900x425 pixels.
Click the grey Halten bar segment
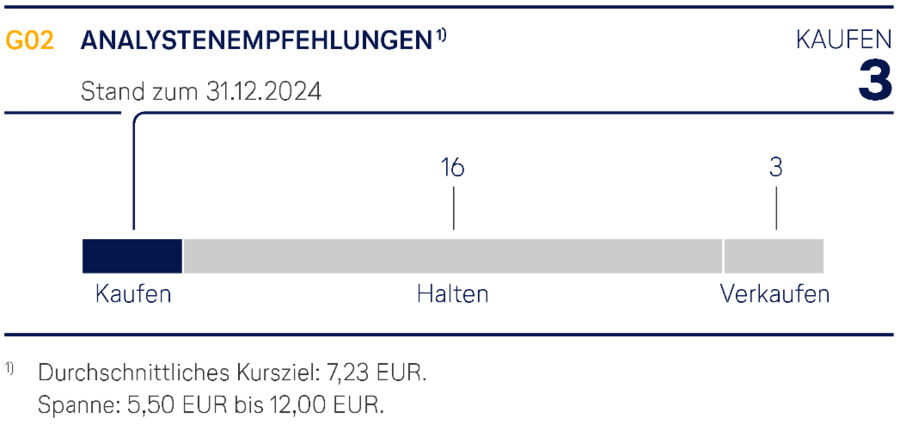click(452, 256)
